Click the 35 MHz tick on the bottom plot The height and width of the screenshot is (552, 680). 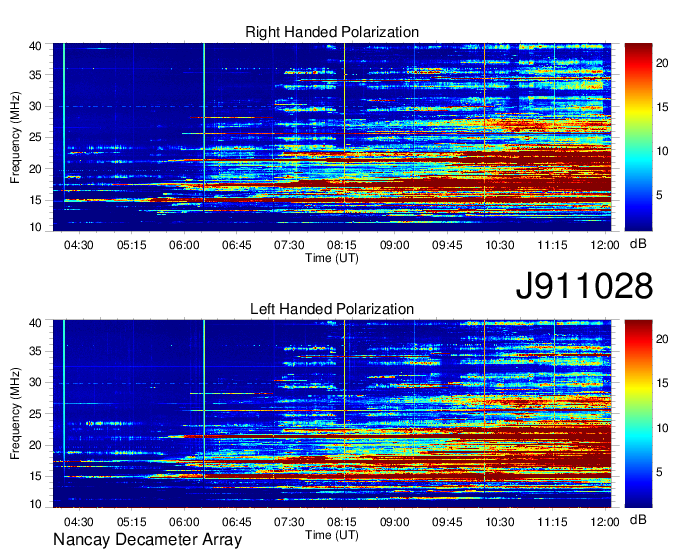pyautogui.click(x=35, y=351)
